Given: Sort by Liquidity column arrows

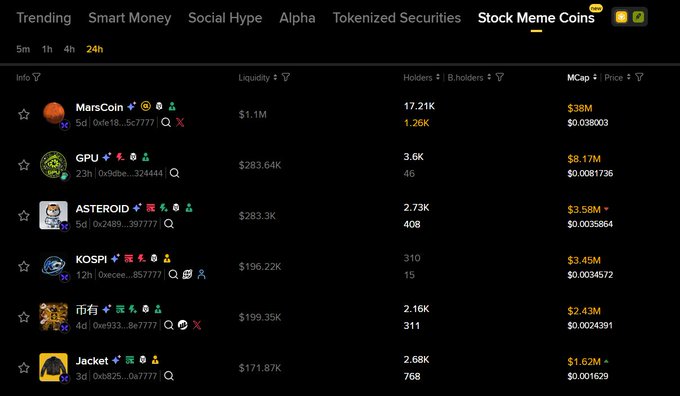Looking at the screenshot, I should (x=275, y=77).
